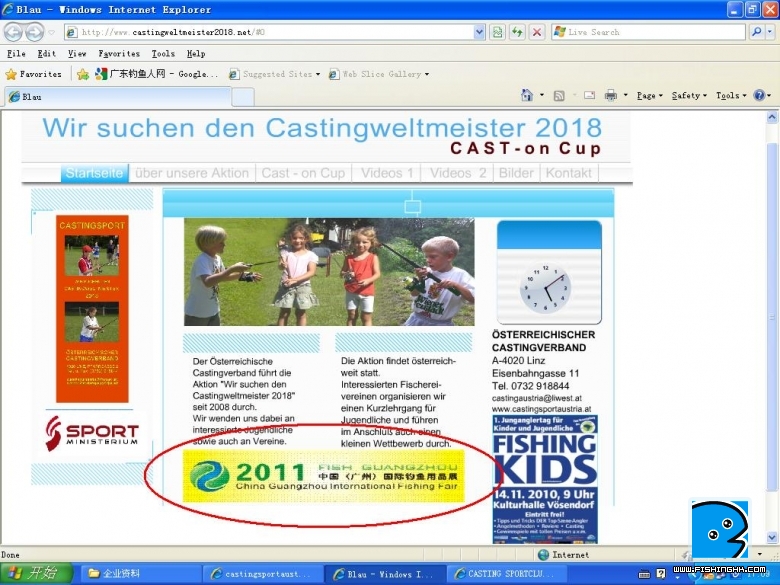Open the Bilder page
Viewport: 780px width, 585px height.
click(x=516, y=173)
